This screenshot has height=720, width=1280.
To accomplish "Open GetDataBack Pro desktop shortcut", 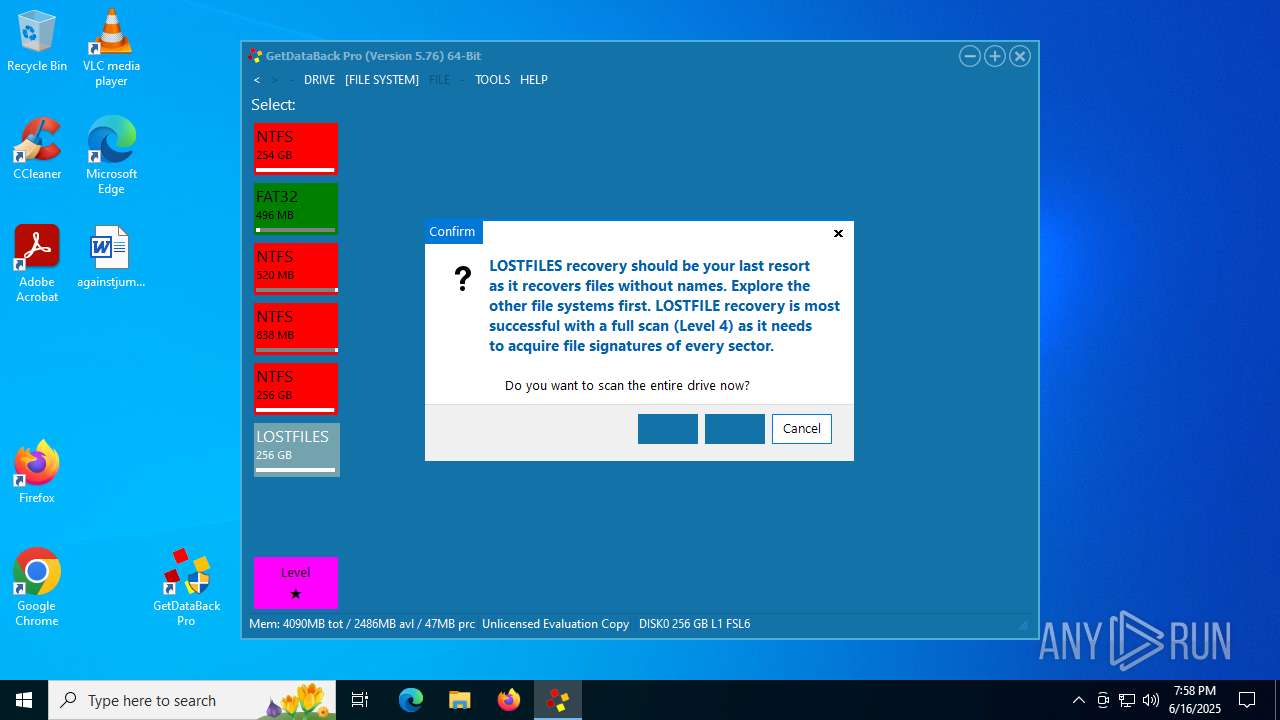I will pos(186,587).
